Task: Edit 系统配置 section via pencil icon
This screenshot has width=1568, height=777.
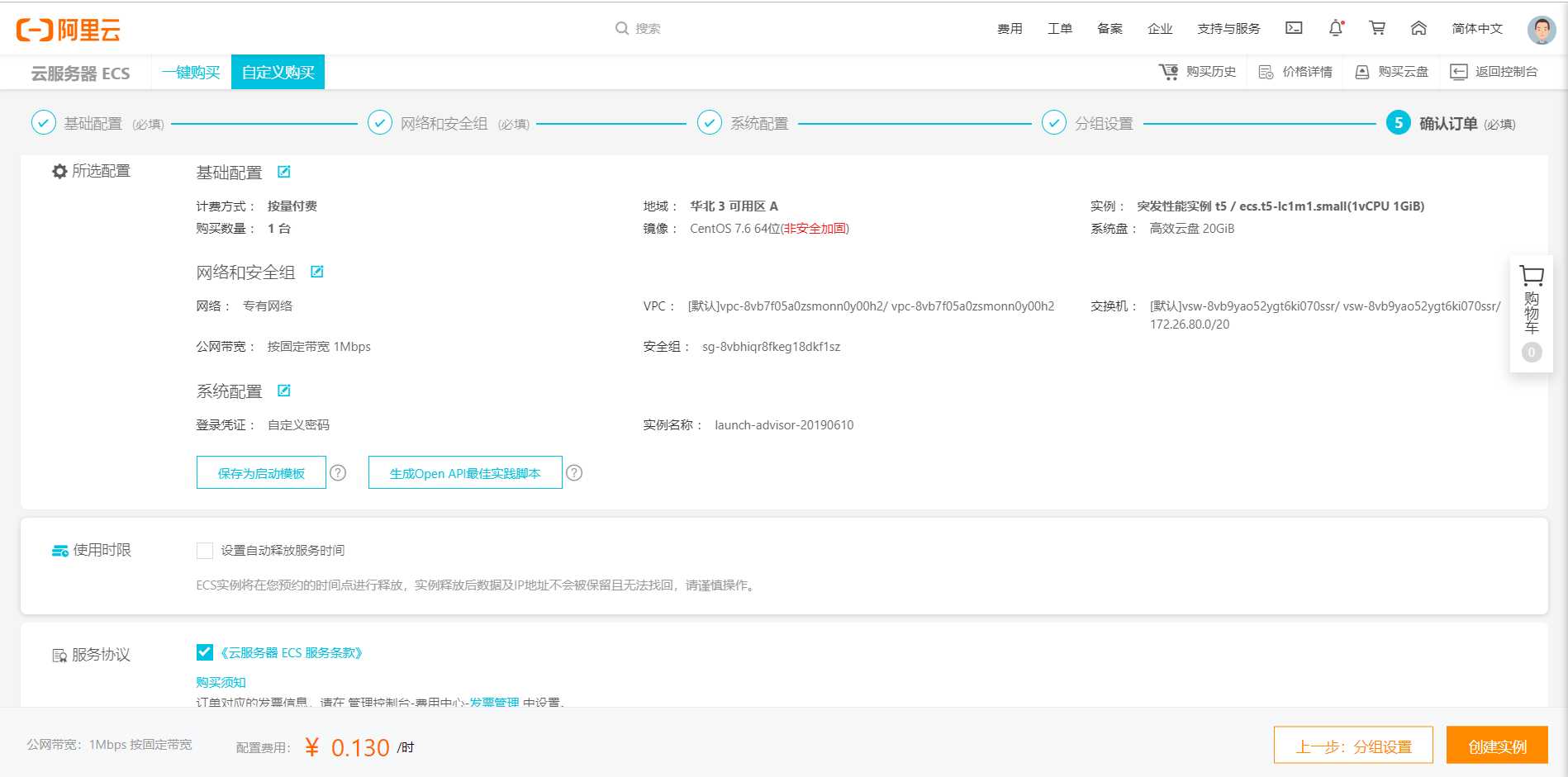Action: pyautogui.click(x=283, y=391)
